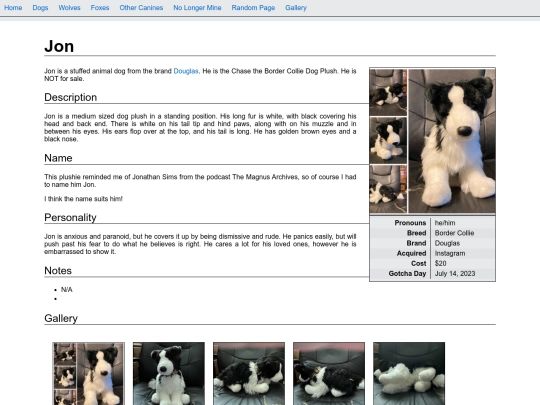Load a Random Page
This screenshot has height=405, width=540.
click(x=253, y=8)
